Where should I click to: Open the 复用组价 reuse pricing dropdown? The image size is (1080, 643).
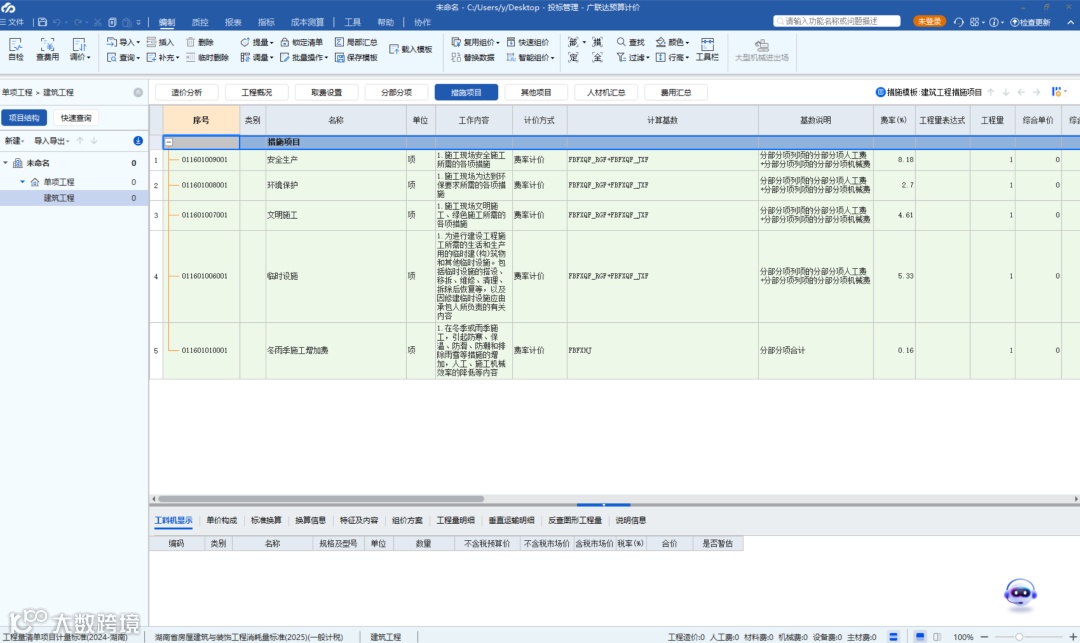475,42
